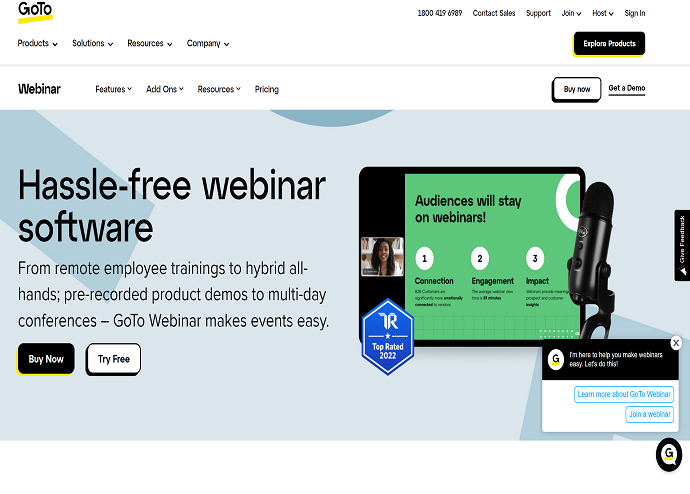Screen dimensions: 690x494
Task: Click Sign In
Action: (635, 13)
